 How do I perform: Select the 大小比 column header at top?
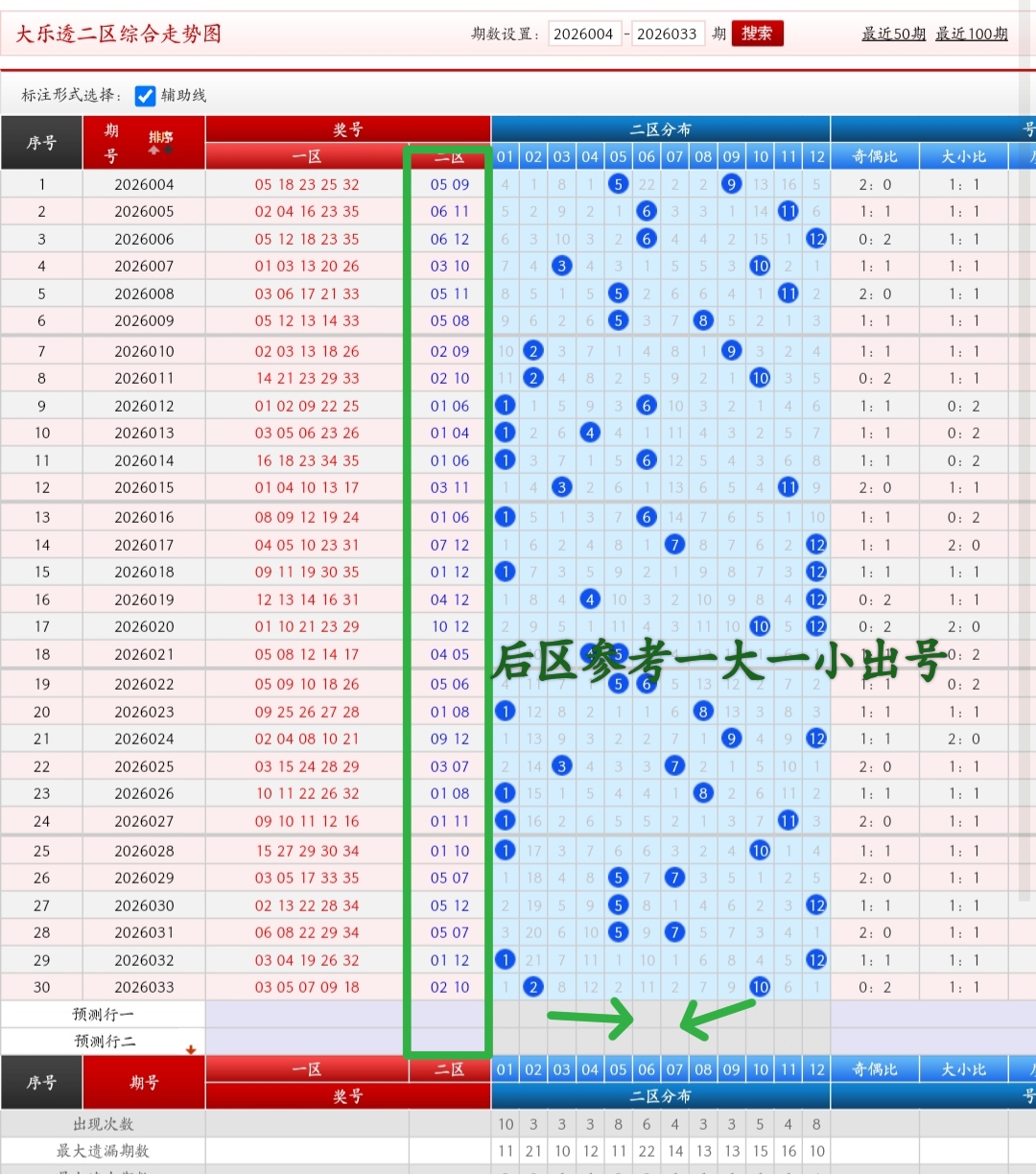click(963, 156)
